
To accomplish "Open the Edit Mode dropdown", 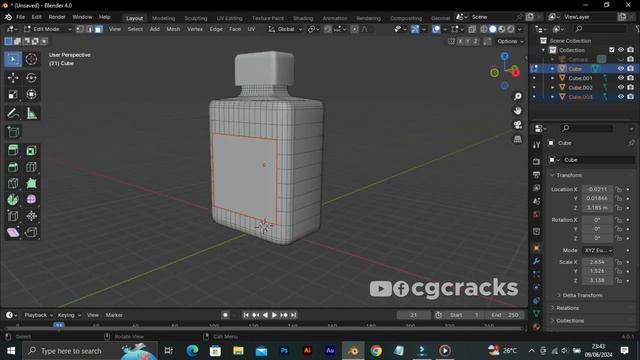I will tap(47, 29).
